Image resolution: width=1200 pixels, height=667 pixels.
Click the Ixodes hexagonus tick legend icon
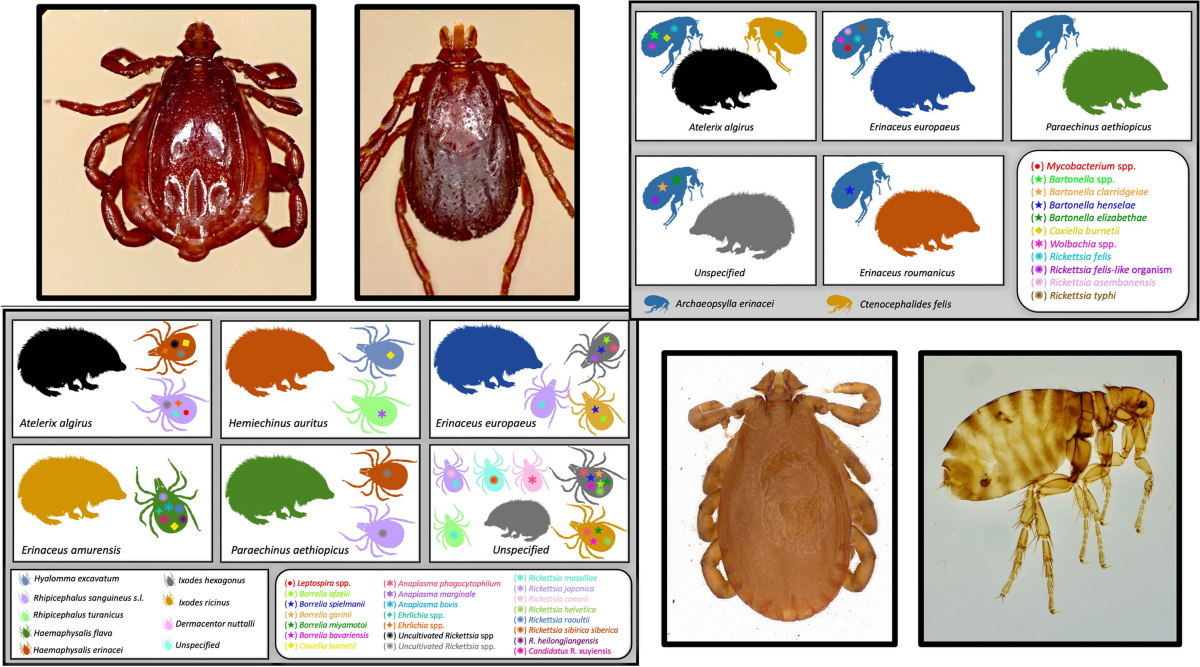pyautogui.click(x=169, y=580)
